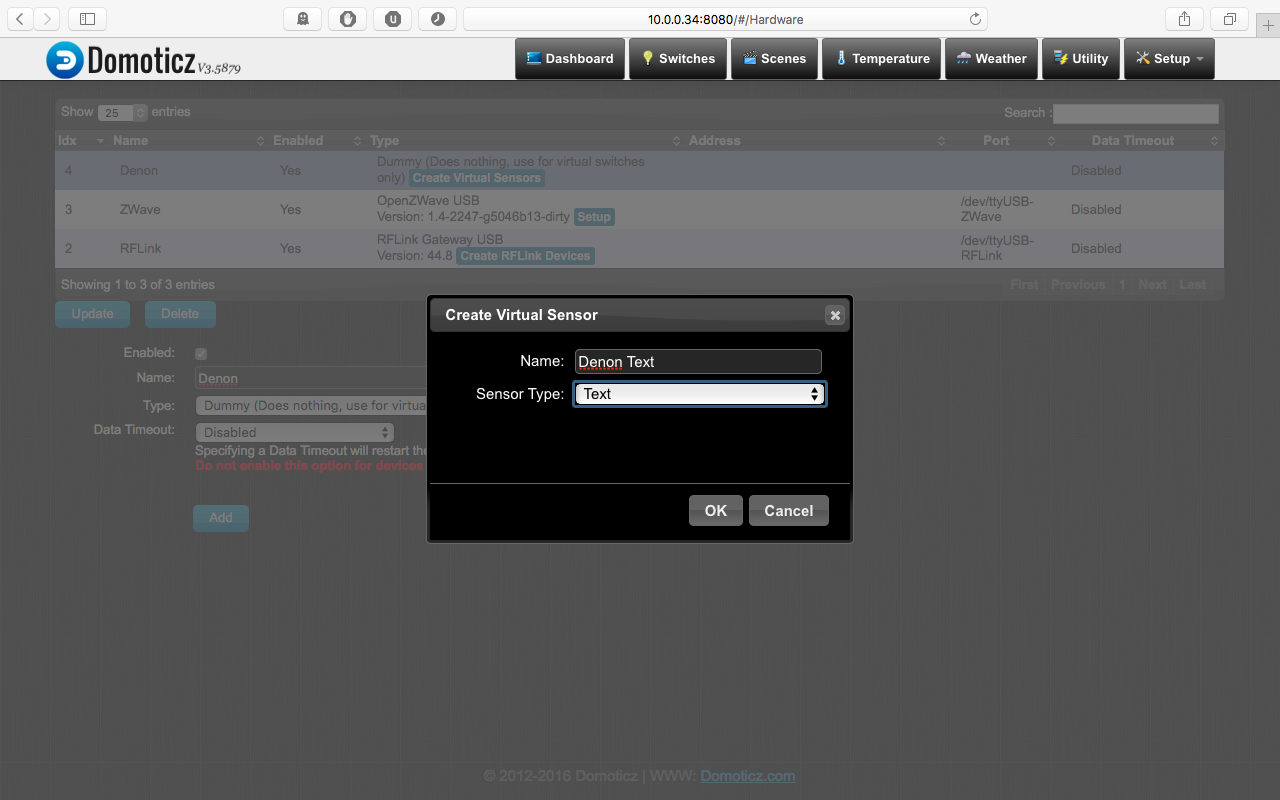Screen dimensions: 1280x800
Task: Select the RFLink name cell in the table
Action: pyautogui.click(x=140, y=249)
